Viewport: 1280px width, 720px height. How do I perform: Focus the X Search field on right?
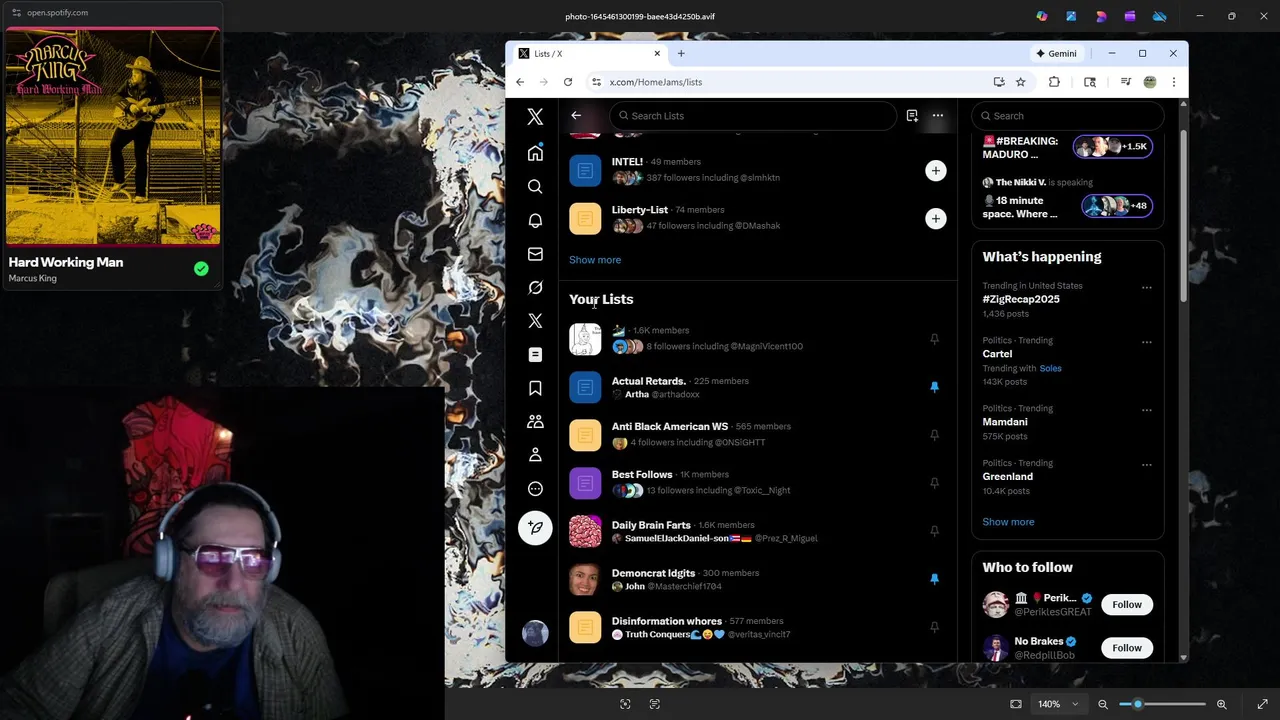click(x=1068, y=116)
